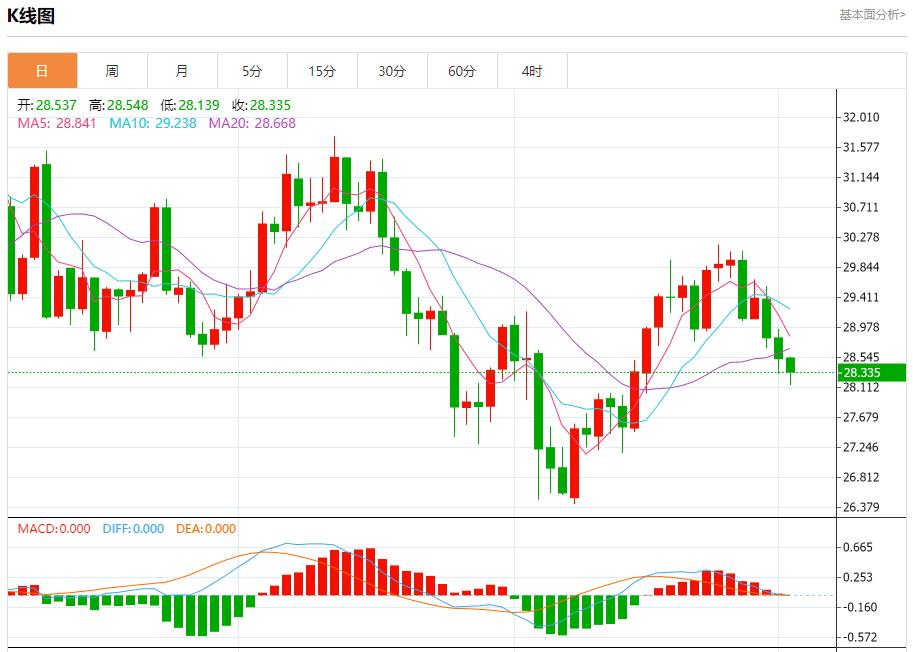913x652 pixels.
Task: Select the 日 daily chart tab
Action: 42,71
